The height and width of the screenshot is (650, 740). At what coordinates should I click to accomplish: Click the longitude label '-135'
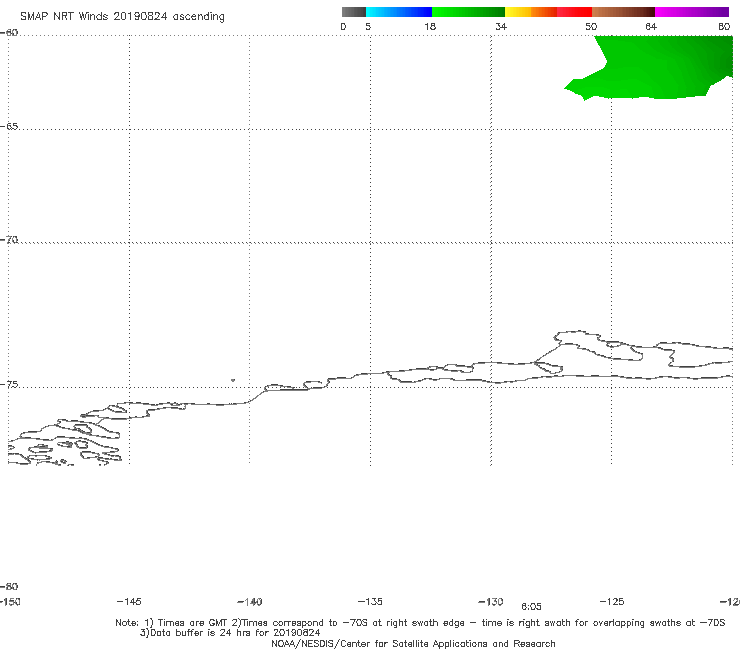370,601
